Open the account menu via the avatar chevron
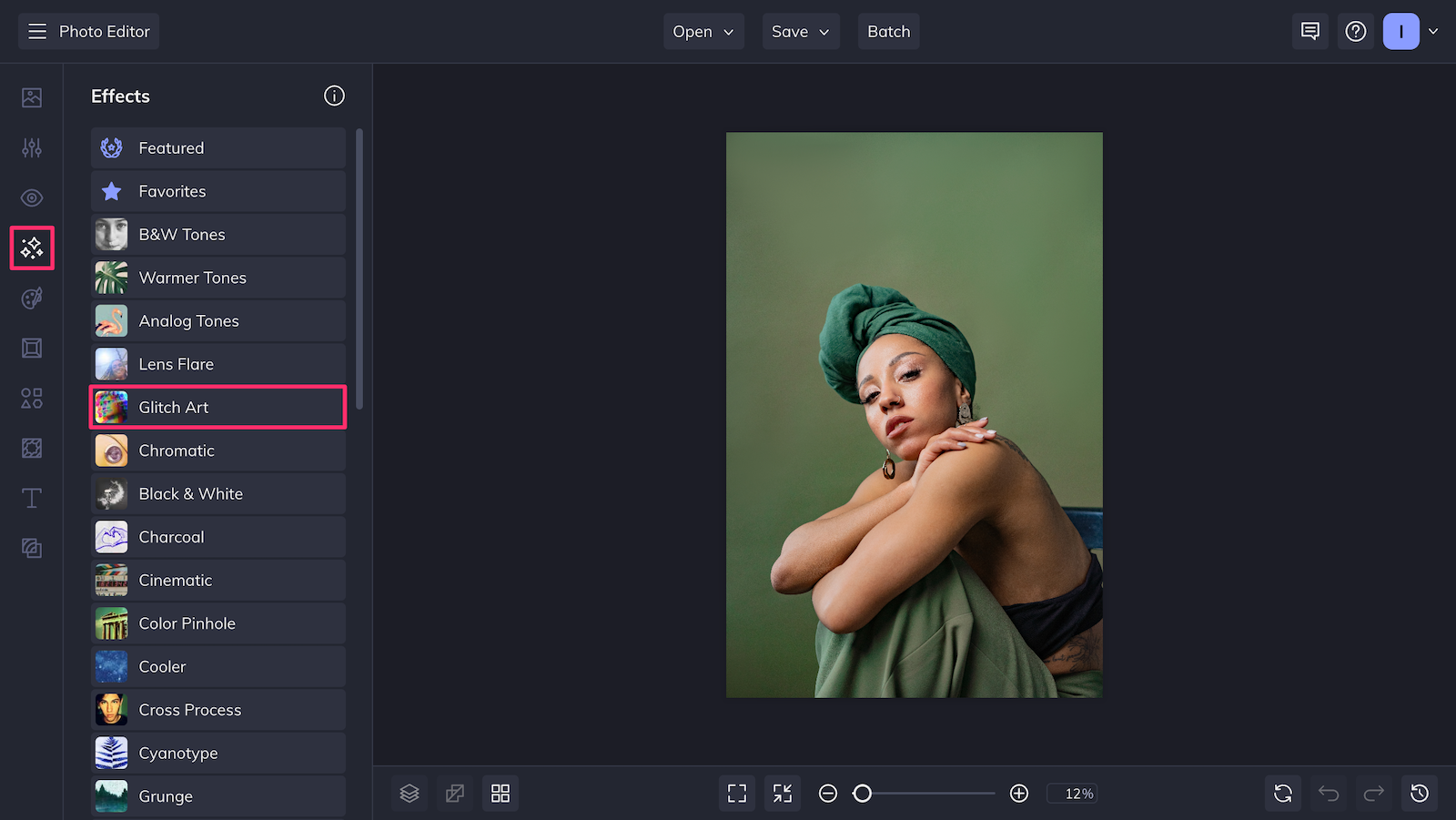Image resolution: width=1456 pixels, height=820 pixels. click(x=1435, y=31)
